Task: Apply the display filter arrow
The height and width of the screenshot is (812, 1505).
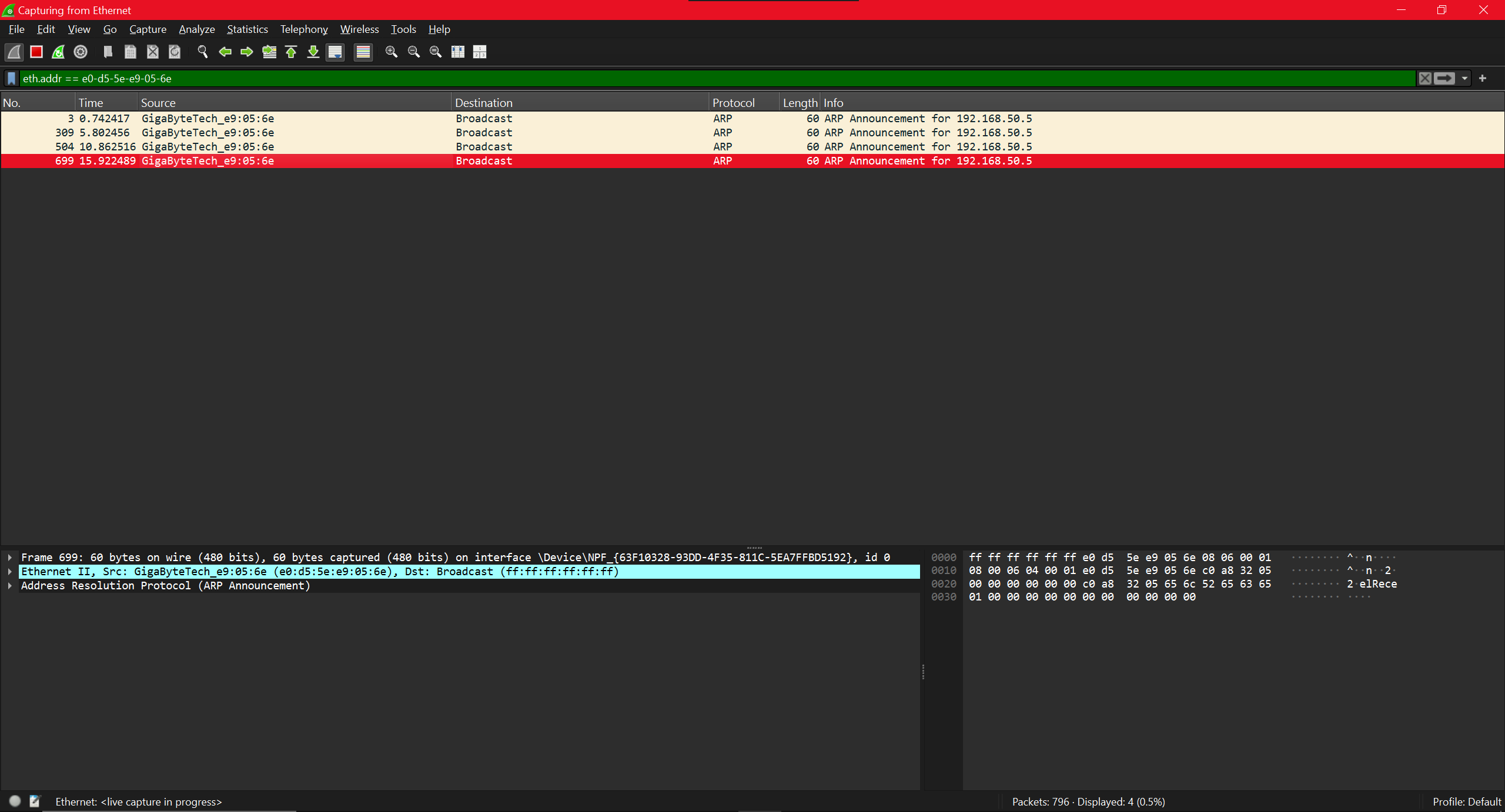Action: (x=1444, y=78)
